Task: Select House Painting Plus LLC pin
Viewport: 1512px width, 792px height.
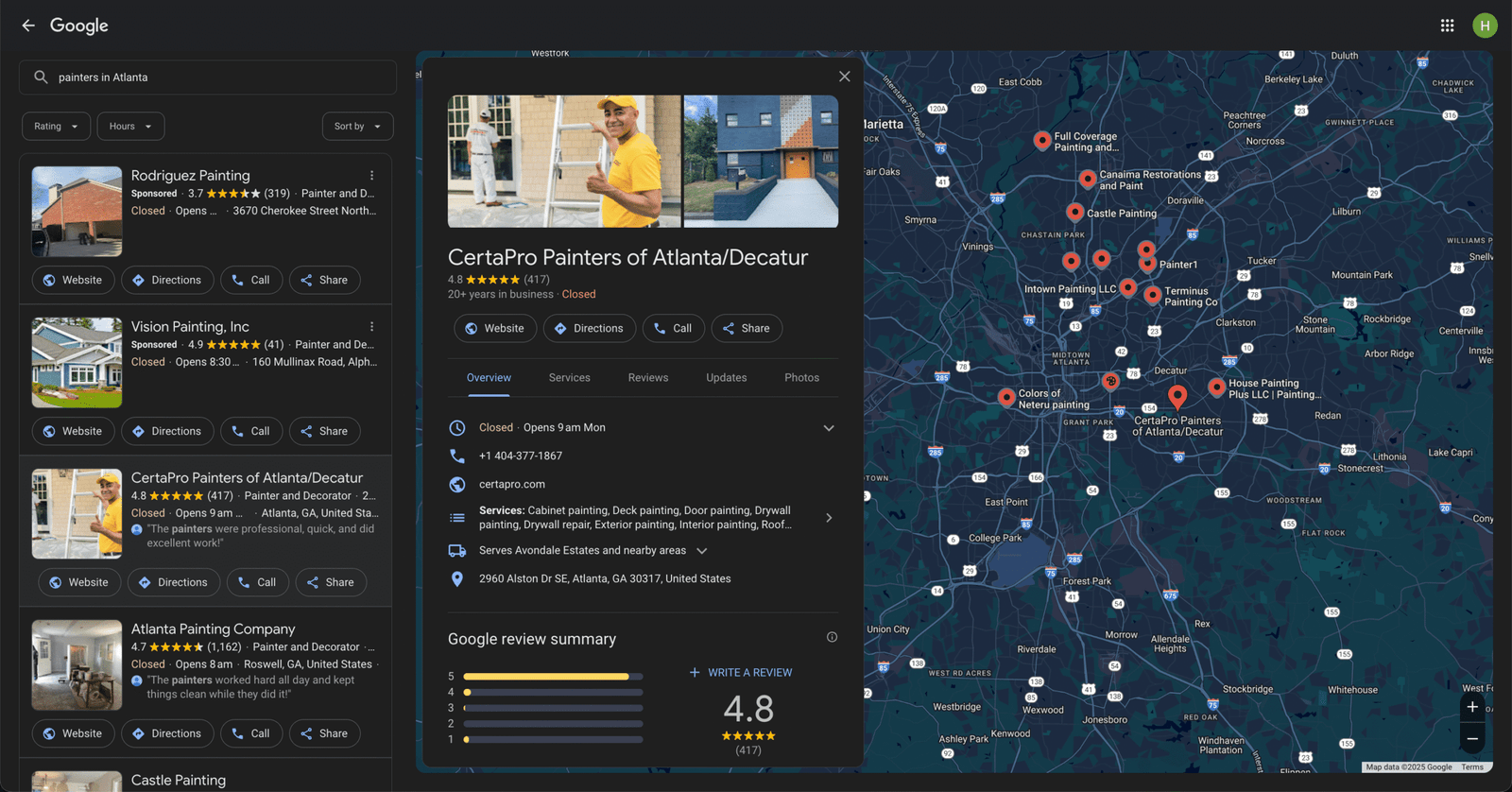Action: coord(1216,387)
